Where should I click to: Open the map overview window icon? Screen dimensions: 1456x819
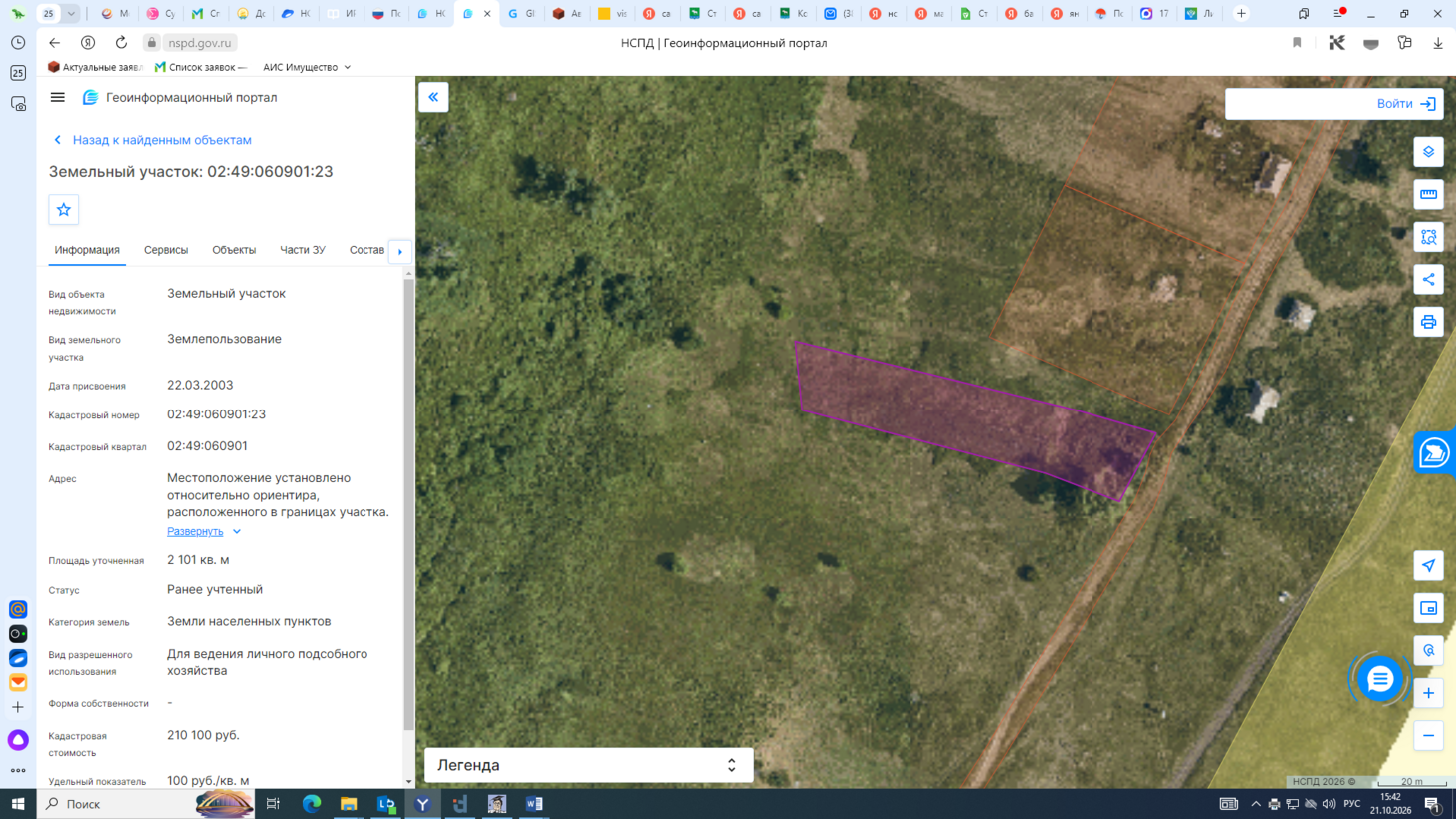tap(1428, 608)
